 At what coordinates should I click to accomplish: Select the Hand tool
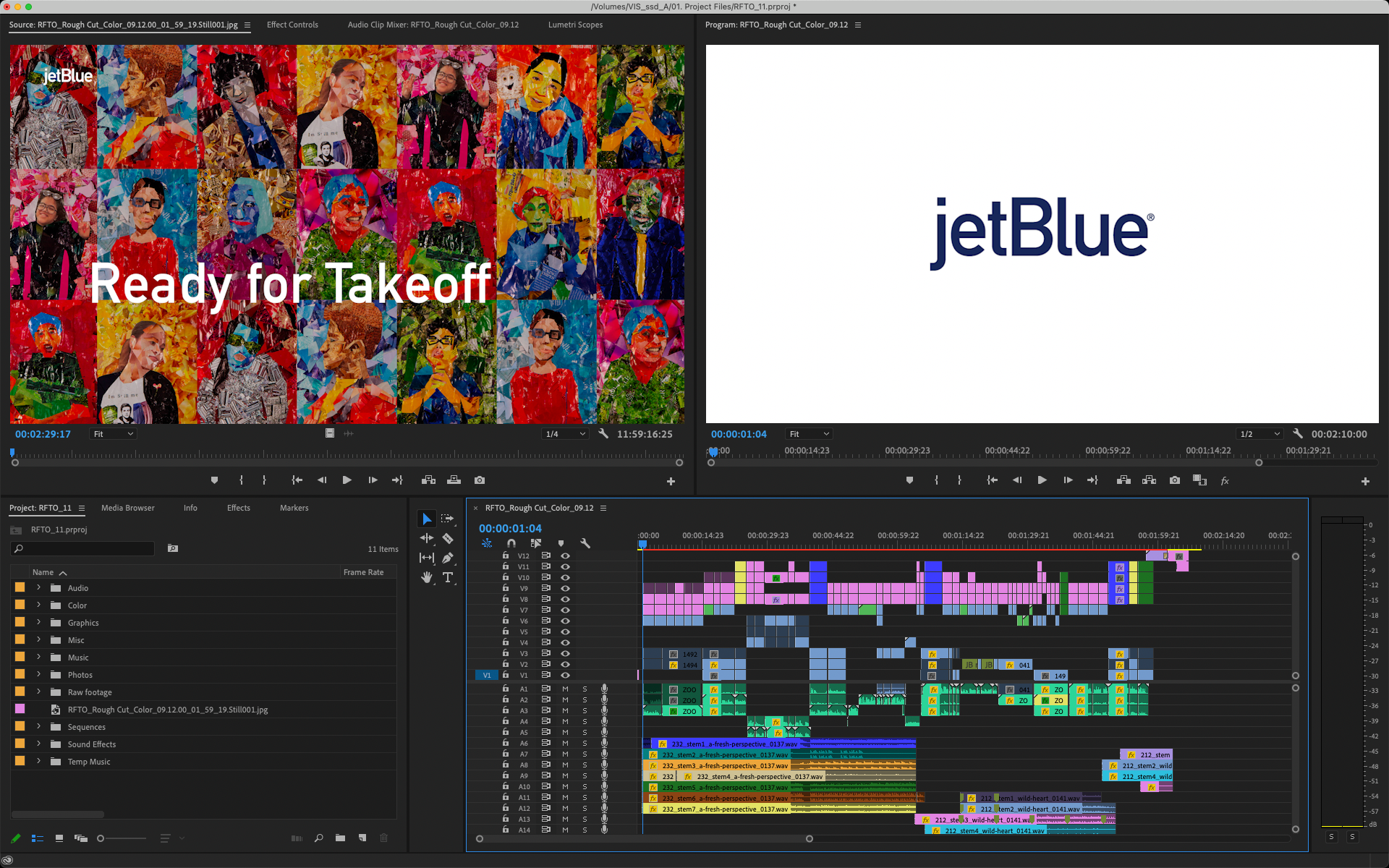[427, 577]
